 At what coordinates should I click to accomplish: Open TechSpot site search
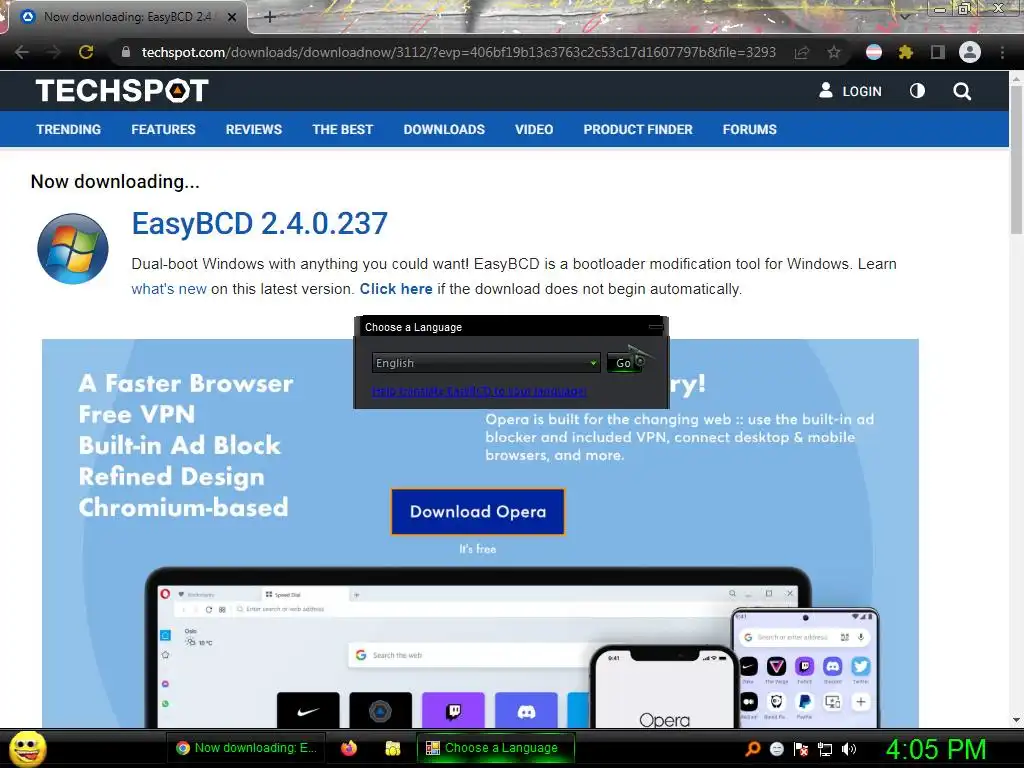pos(962,91)
